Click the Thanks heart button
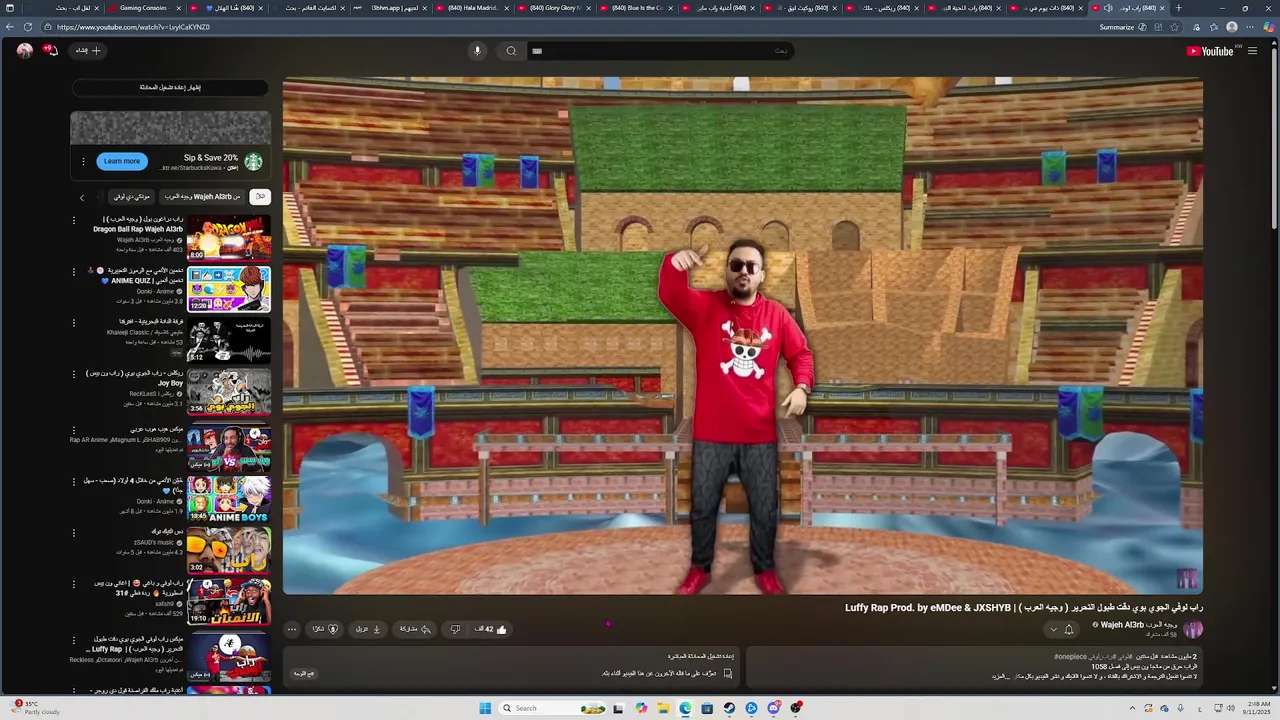The width and height of the screenshot is (1280, 720). click(325, 629)
